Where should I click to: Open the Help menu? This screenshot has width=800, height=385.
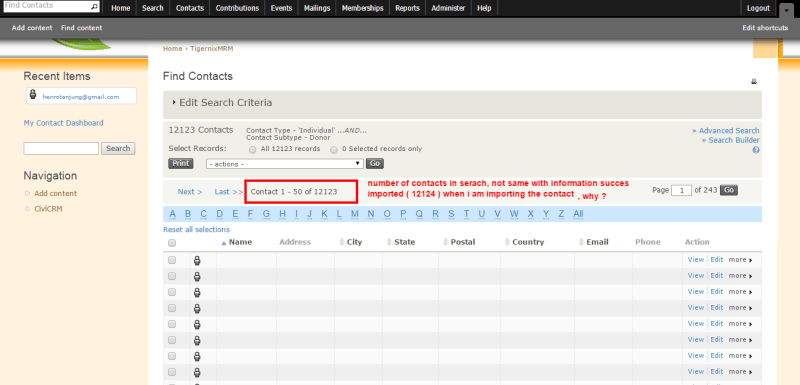[x=484, y=8]
